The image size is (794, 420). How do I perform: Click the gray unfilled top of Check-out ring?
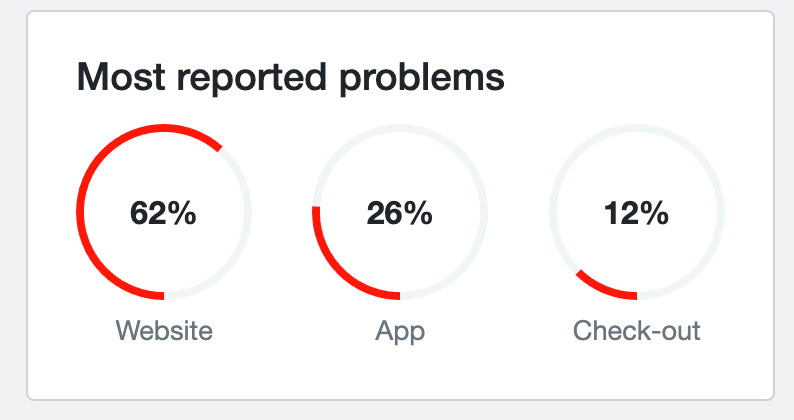click(x=637, y=128)
